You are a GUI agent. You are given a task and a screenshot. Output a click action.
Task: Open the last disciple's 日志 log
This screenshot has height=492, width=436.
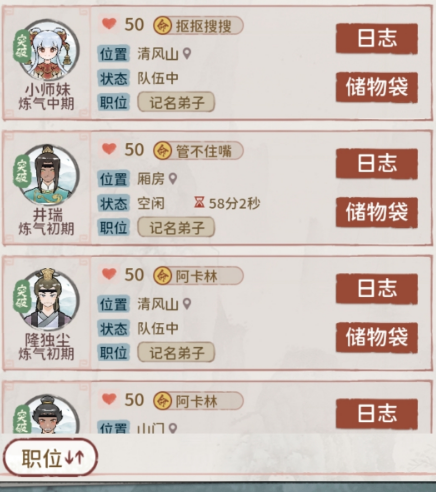[x=377, y=414]
